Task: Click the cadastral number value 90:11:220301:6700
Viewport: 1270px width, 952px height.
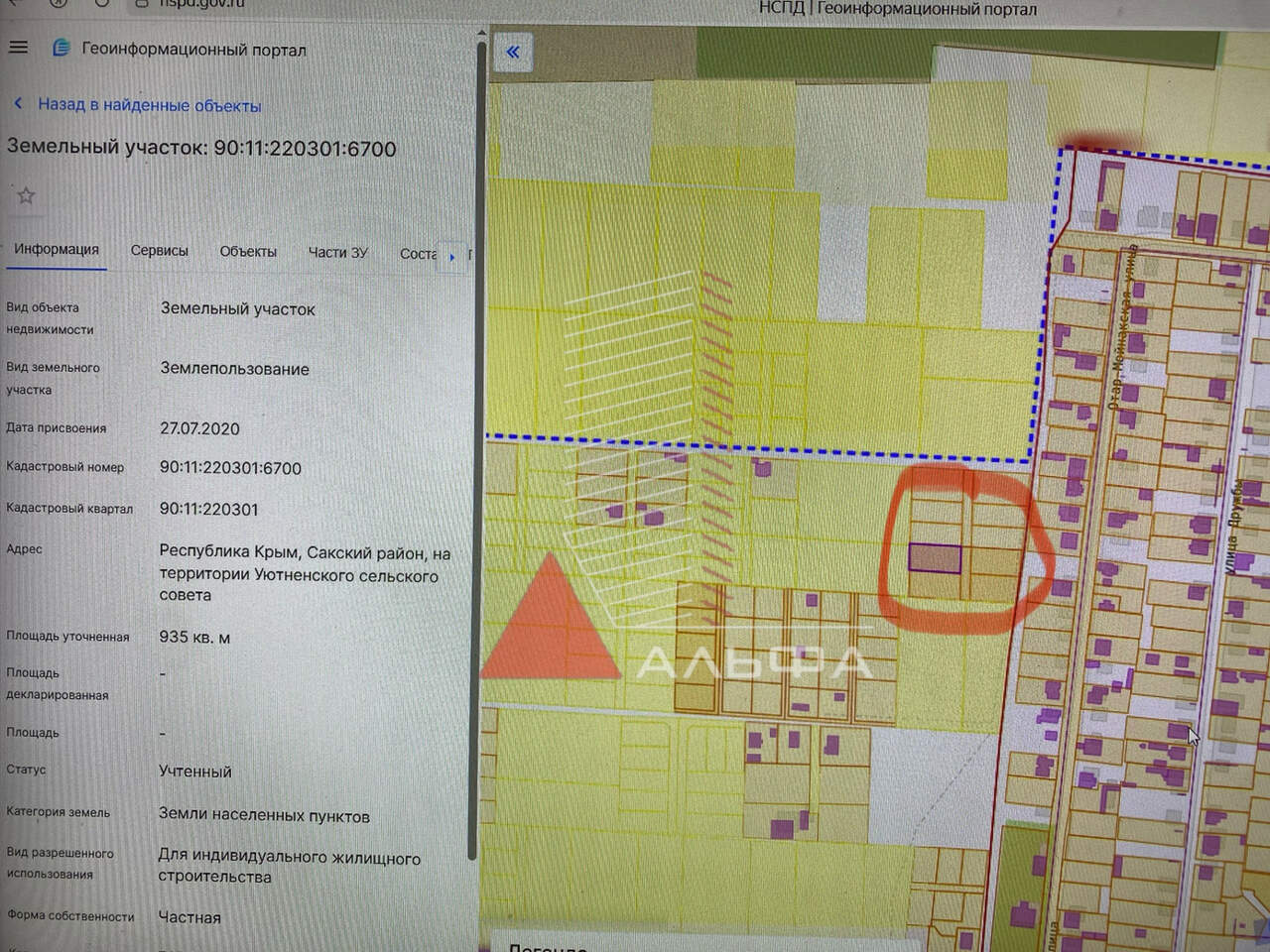Action: click(x=230, y=468)
